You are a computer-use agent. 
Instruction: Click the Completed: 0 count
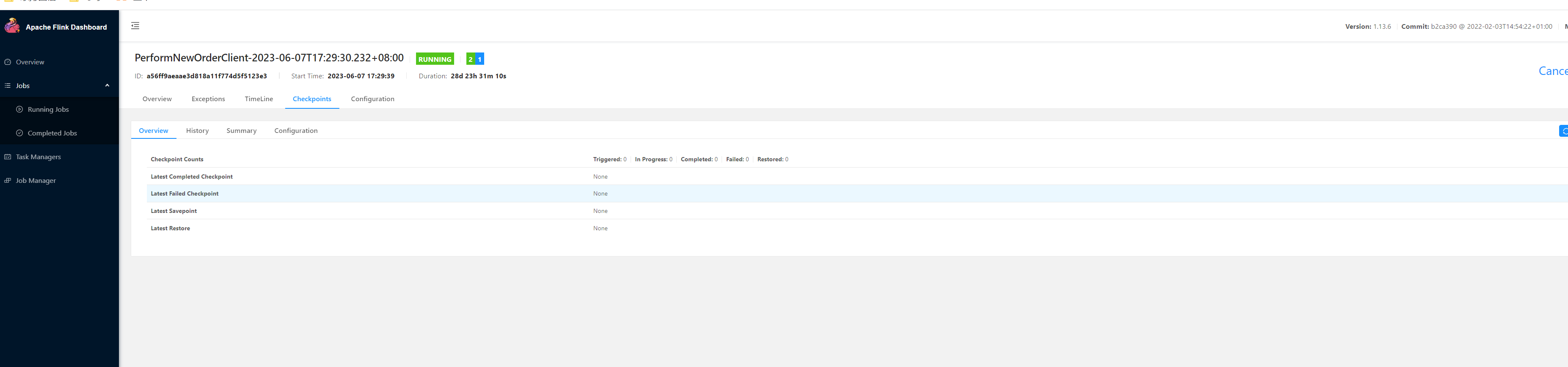tap(700, 160)
